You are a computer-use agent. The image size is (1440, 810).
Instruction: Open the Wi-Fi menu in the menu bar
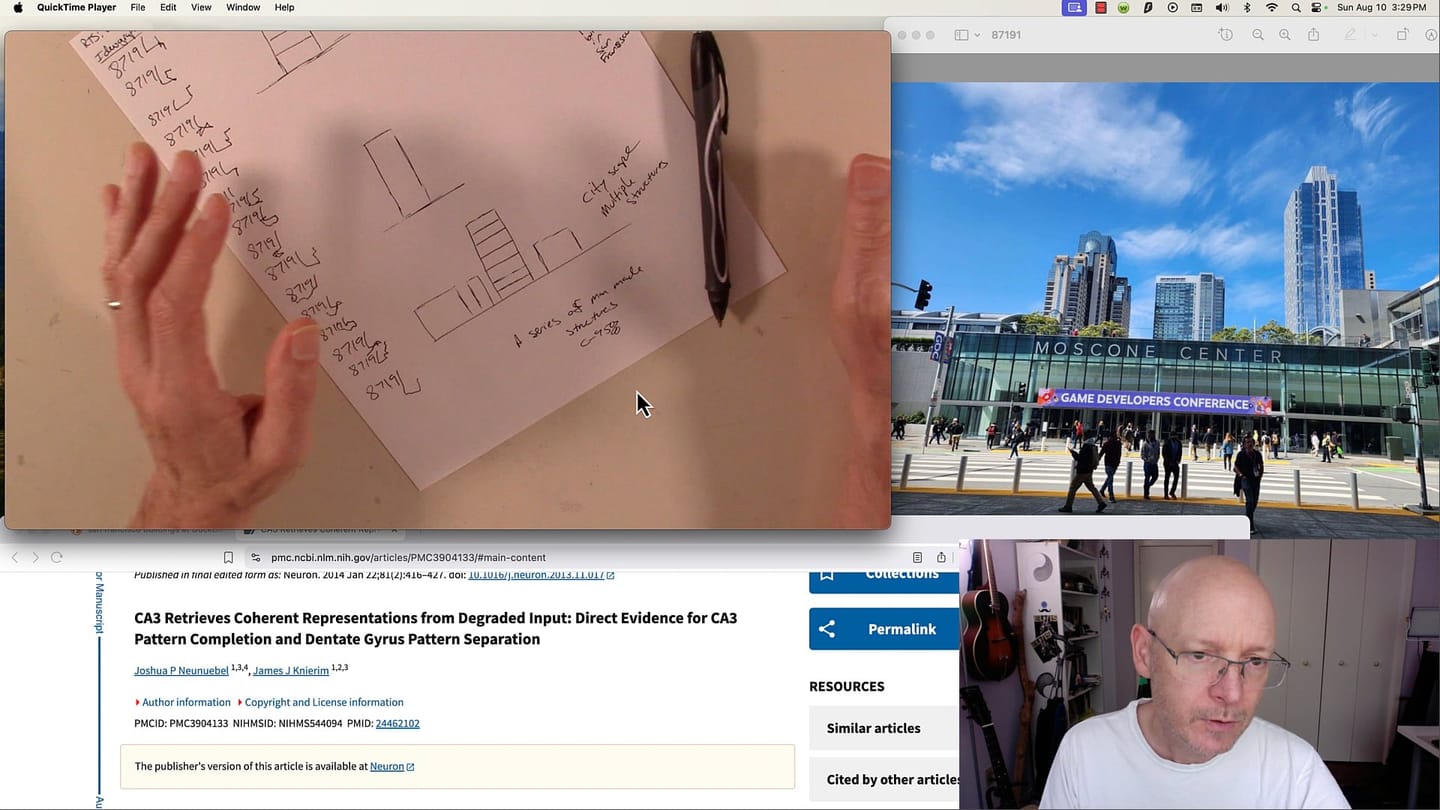(x=1271, y=7)
